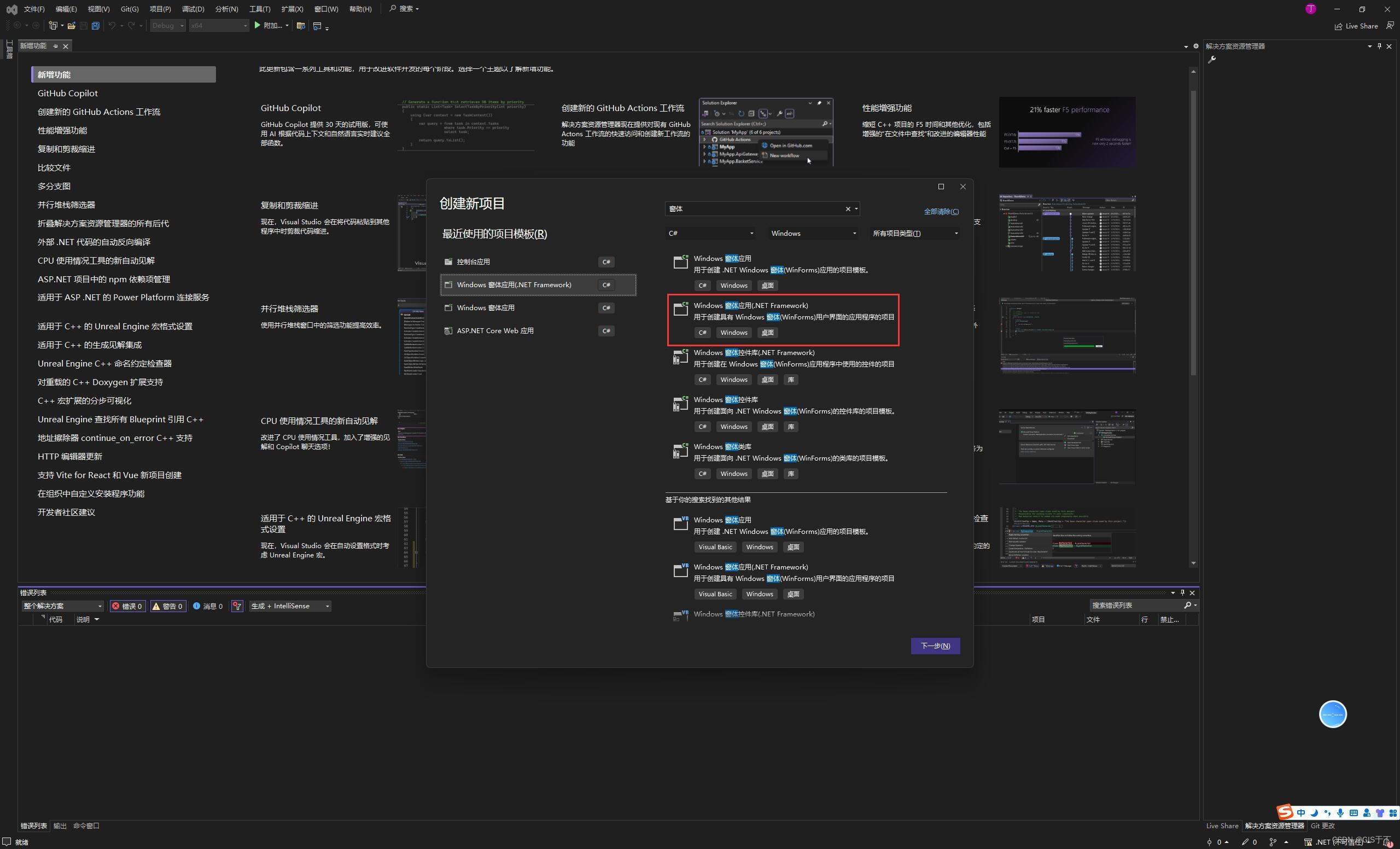Switch to the 输出 tab at bottom
The width and height of the screenshot is (1400, 849).
(60, 826)
